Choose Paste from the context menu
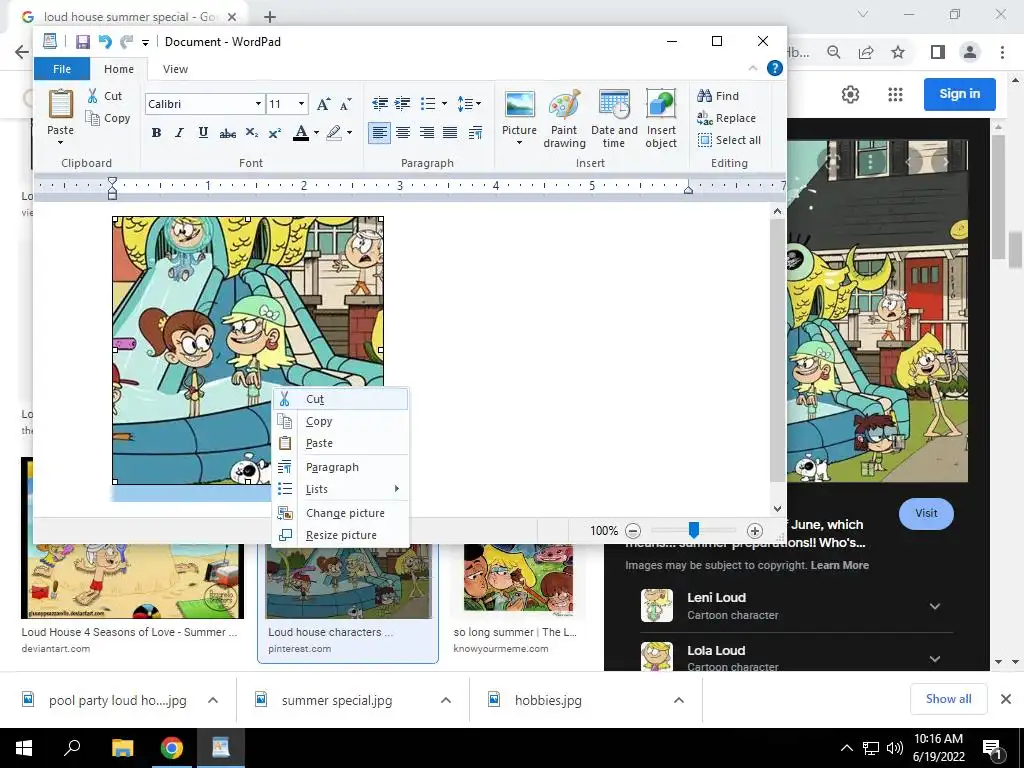The width and height of the screenshot is (1024, 768). pos(340,443)
